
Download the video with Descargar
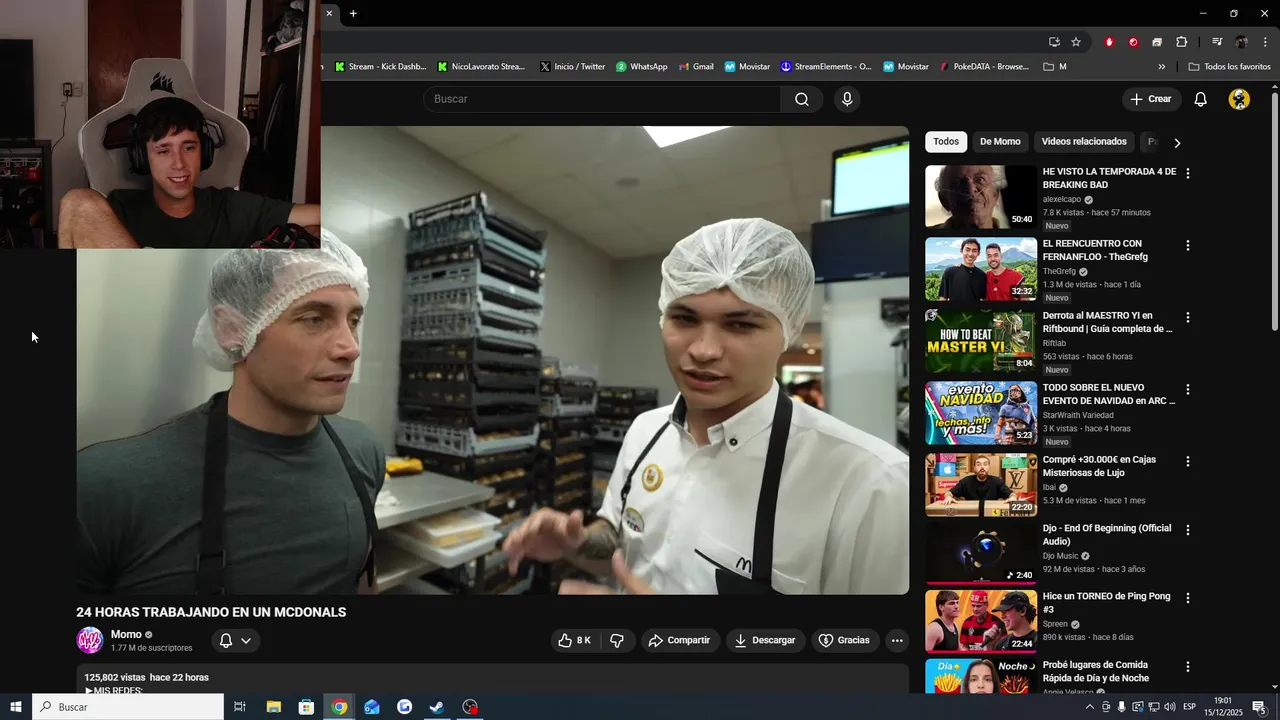click(765, 640)
